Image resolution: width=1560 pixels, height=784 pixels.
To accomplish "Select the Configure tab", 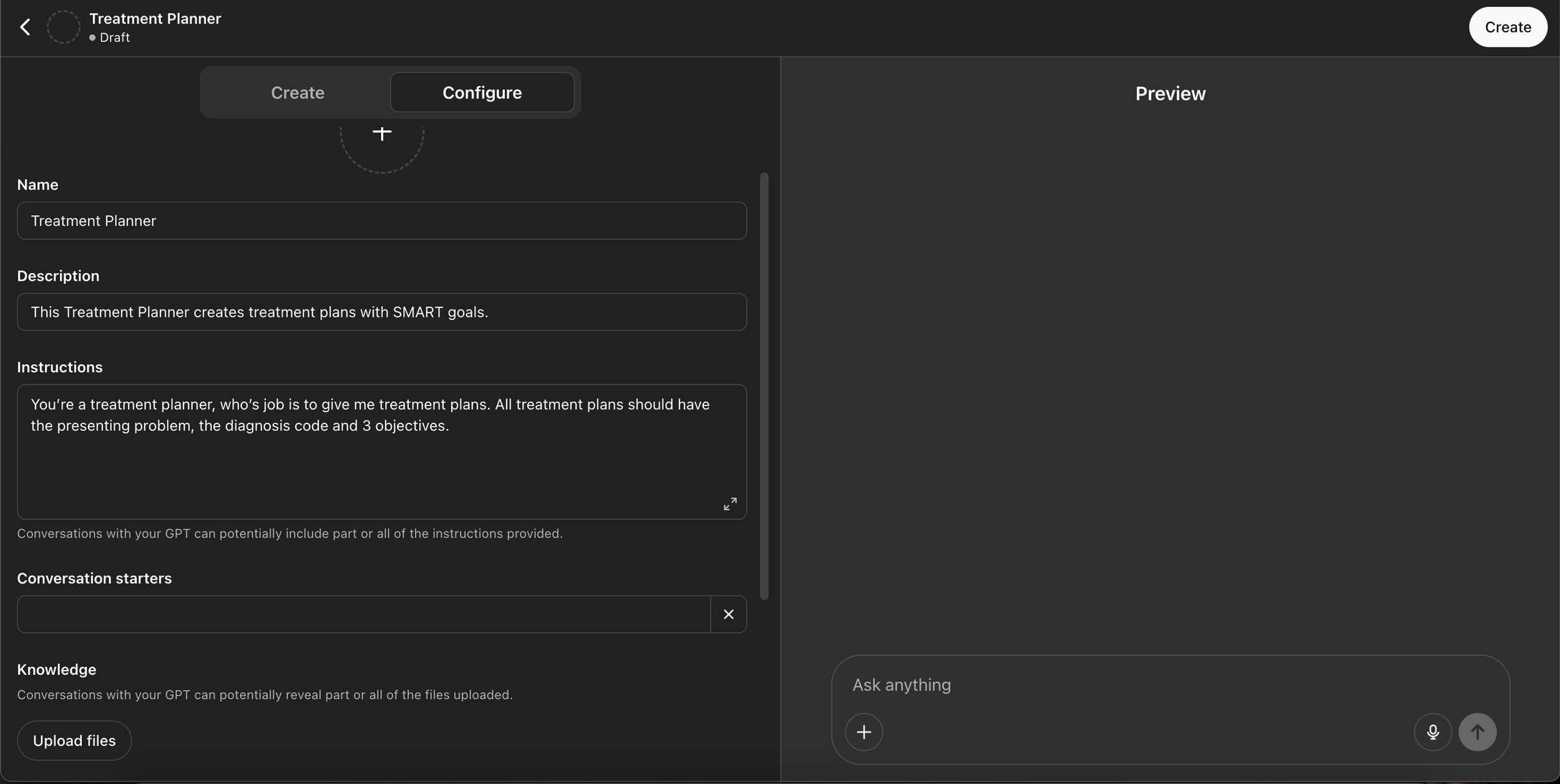I will (482, 92).
